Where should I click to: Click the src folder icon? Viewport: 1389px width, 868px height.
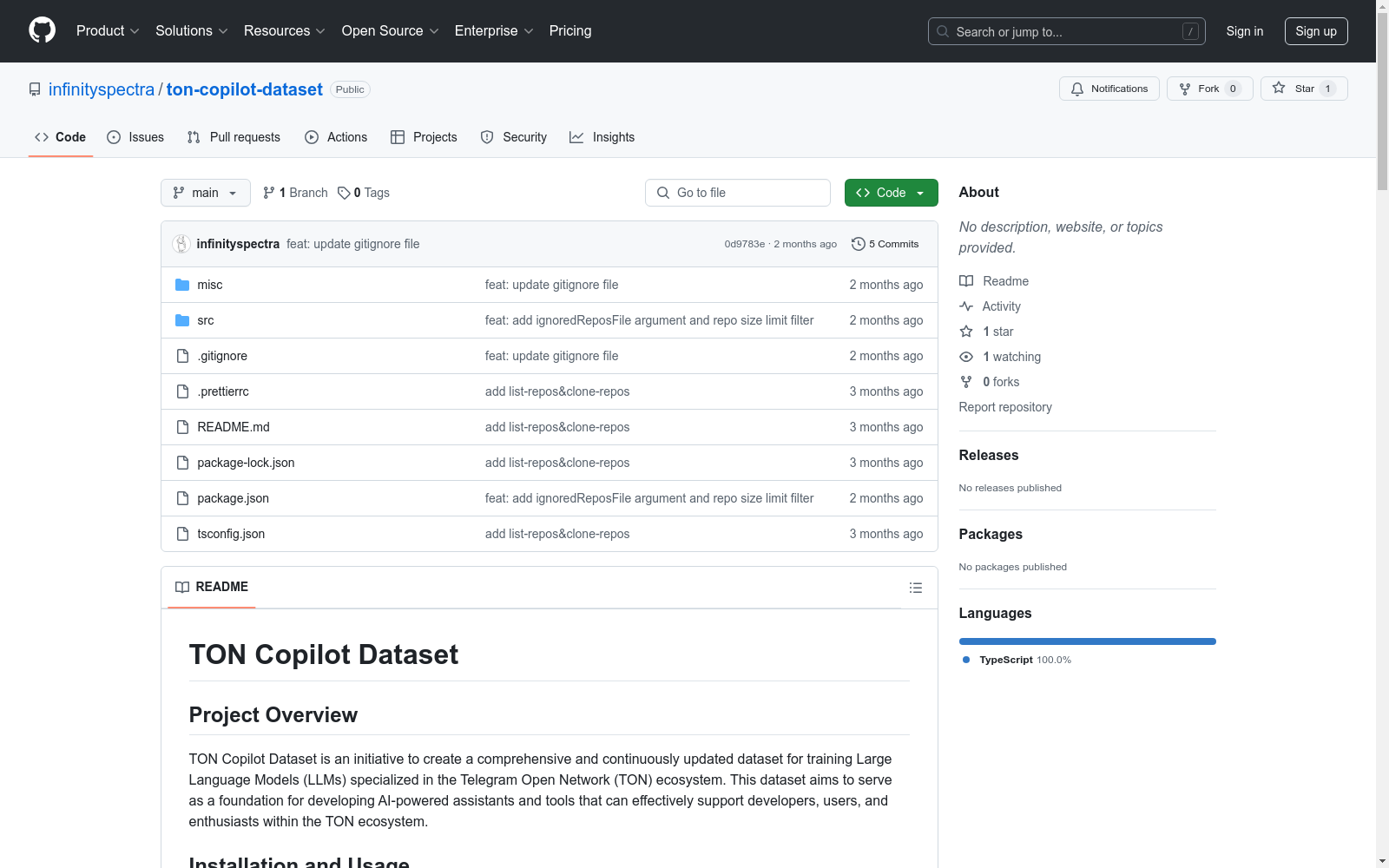click(182, 320)
